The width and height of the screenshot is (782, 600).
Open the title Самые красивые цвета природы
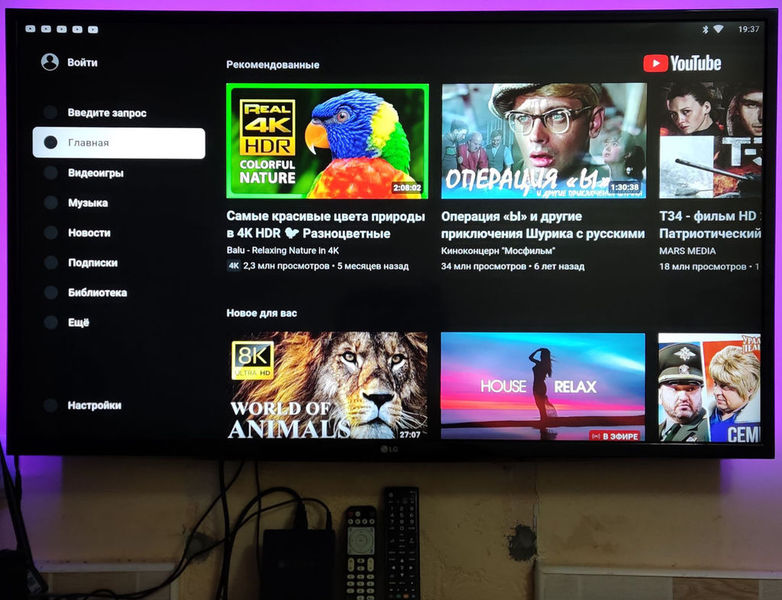[326, 225]
